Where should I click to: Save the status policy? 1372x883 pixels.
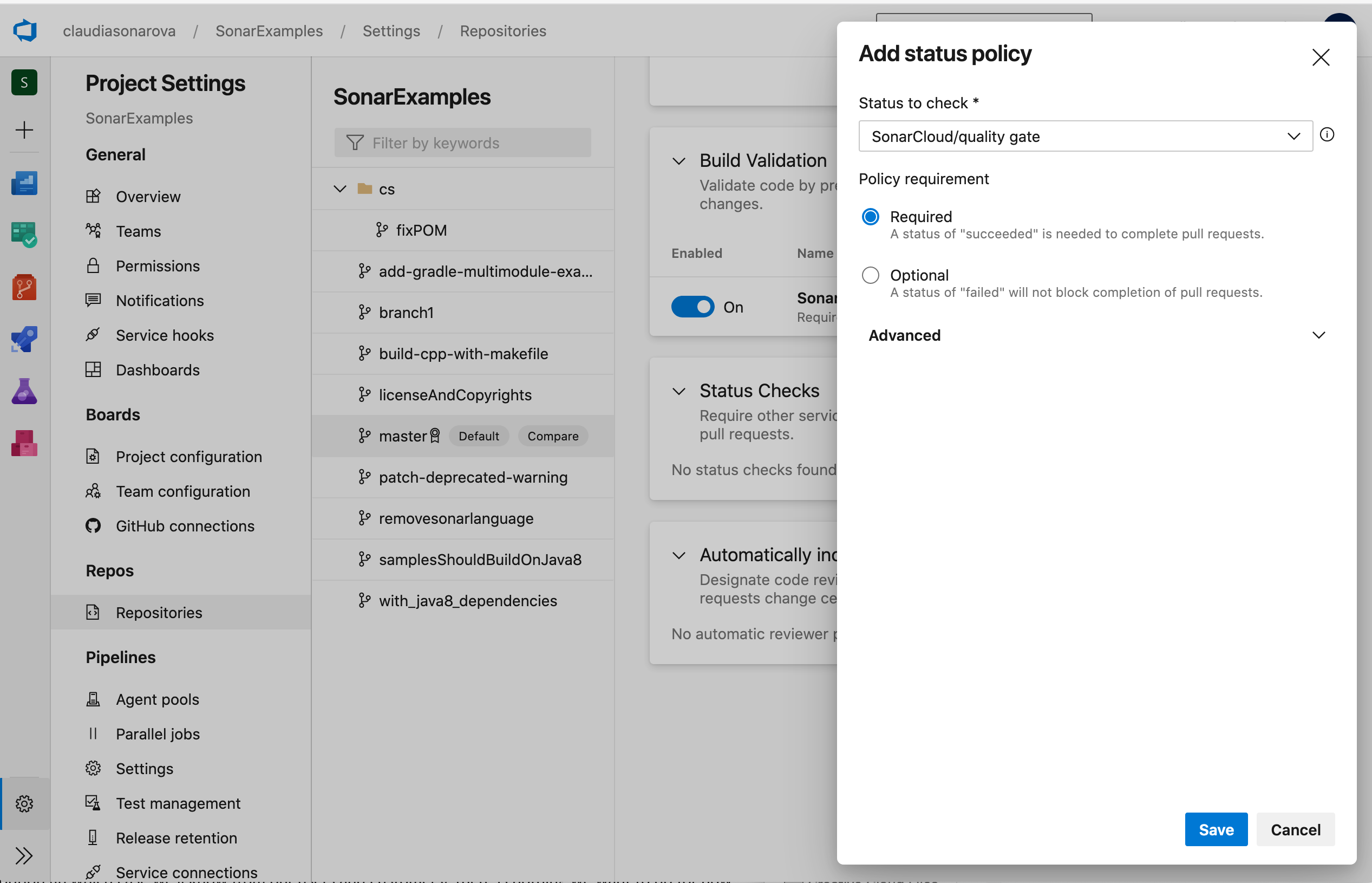point(1216,829)
